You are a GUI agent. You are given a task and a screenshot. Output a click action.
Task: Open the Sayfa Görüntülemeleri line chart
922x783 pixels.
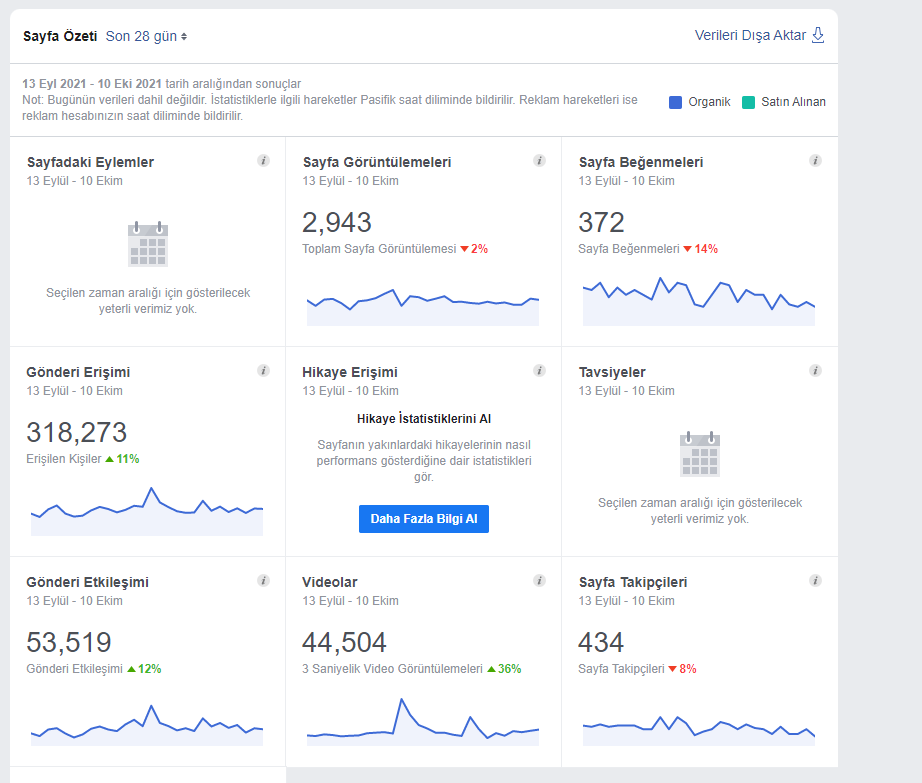(423, 307)
